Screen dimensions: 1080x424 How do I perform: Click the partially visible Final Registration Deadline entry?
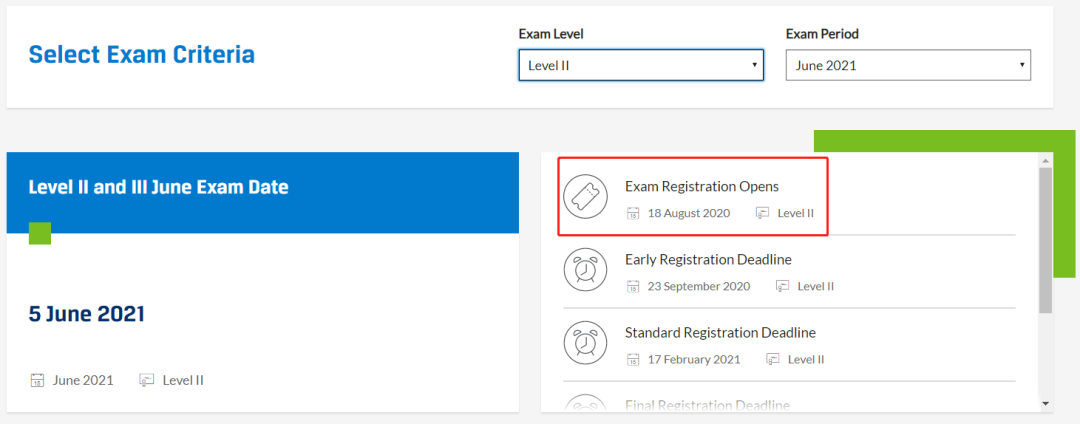click(707, 405)
